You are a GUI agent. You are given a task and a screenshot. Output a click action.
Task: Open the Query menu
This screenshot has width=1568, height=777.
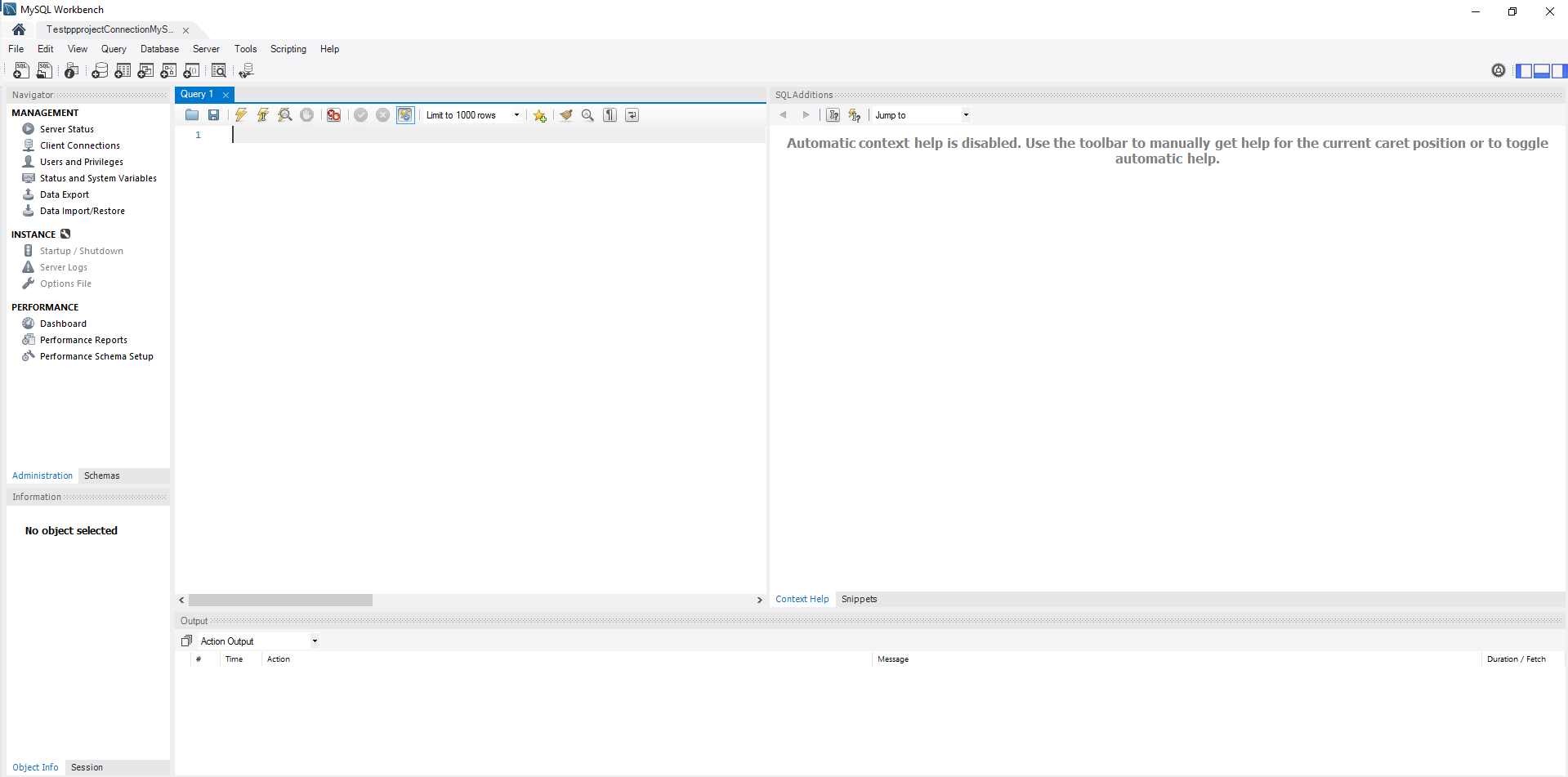click(114, 49)
